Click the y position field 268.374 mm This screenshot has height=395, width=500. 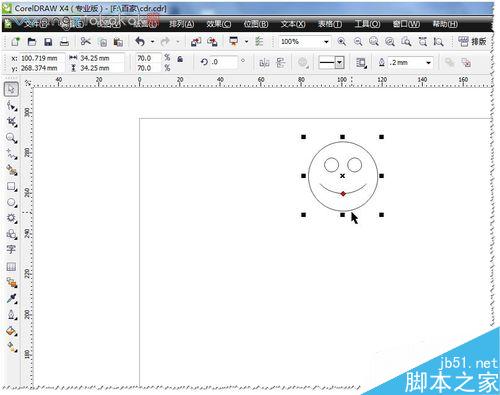point(42,68)
